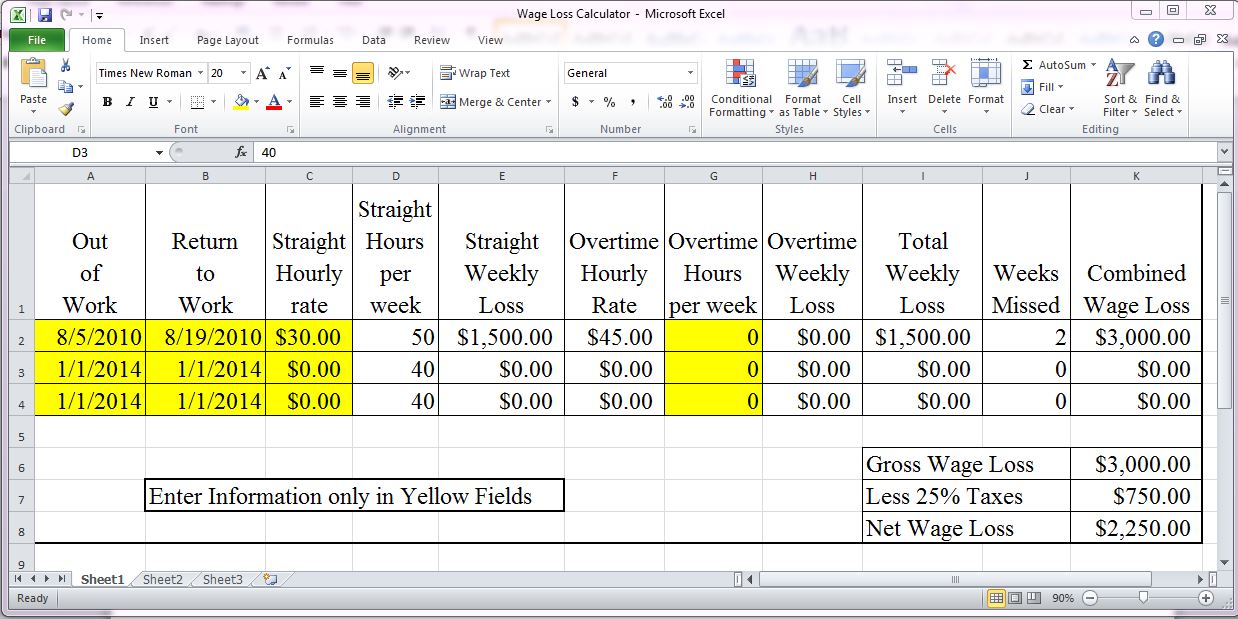Expand the Font Size dropdown
The height and width of the screenshot is (619, 1238).
click(240, 72)
